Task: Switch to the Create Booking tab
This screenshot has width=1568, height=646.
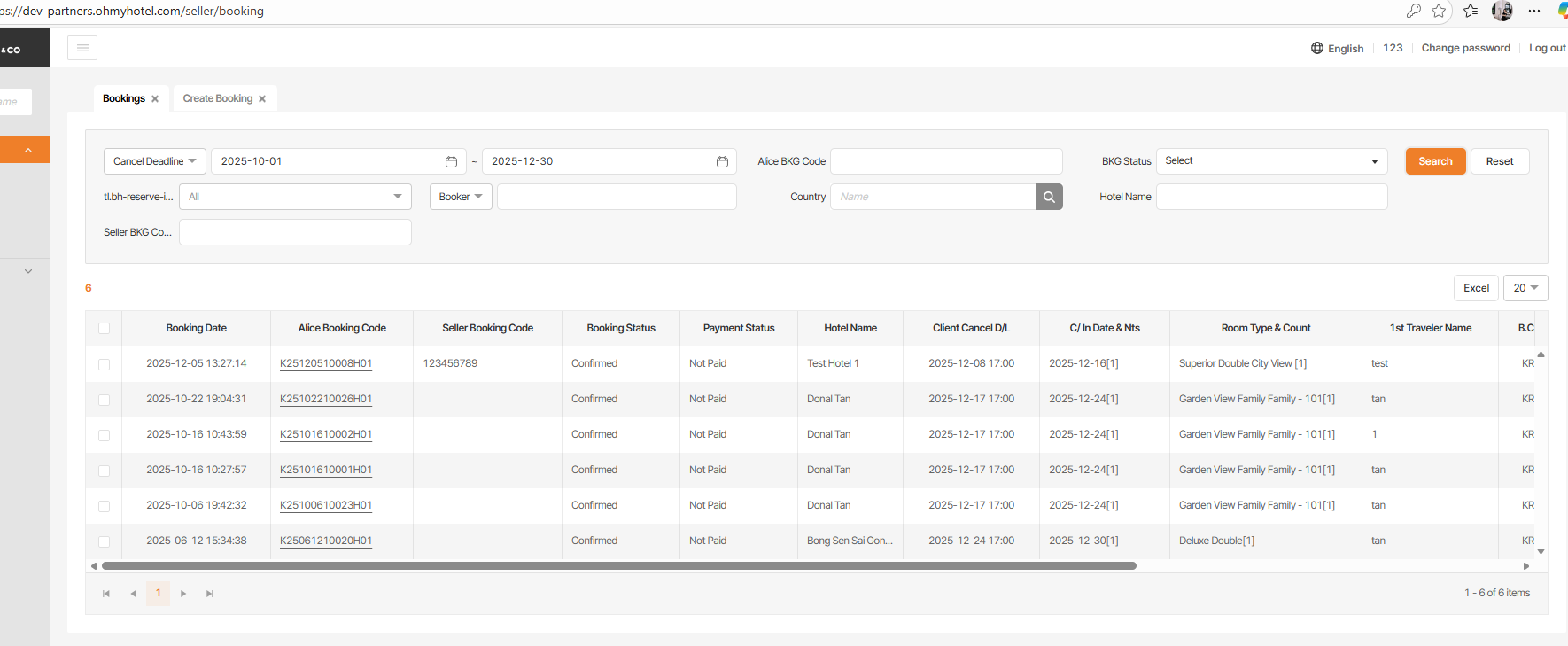Action: (218, 98)
